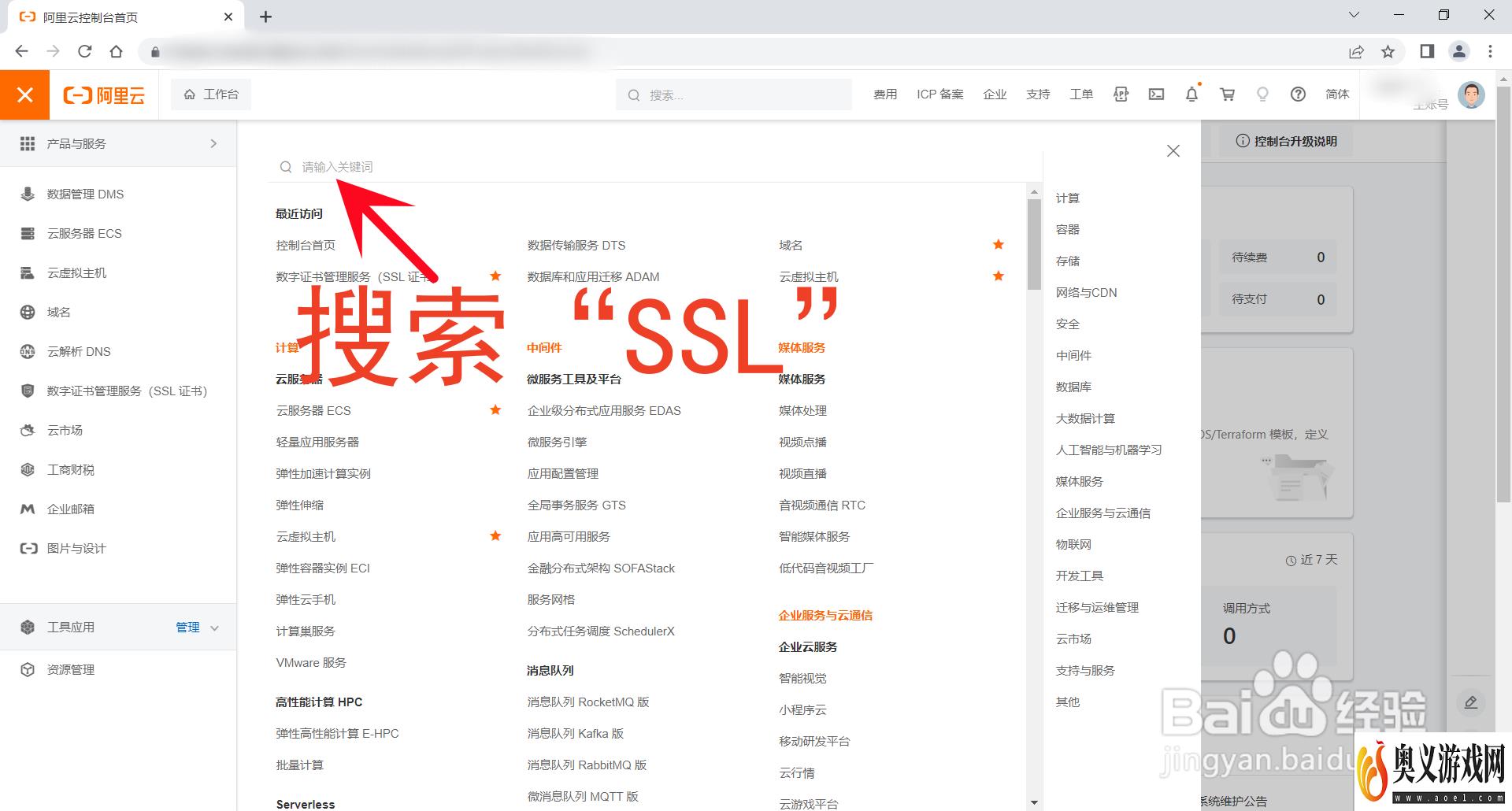The image size is (1512, 811).
Task: Open 轻量应用服务器 link
Action: pos(317,442)
